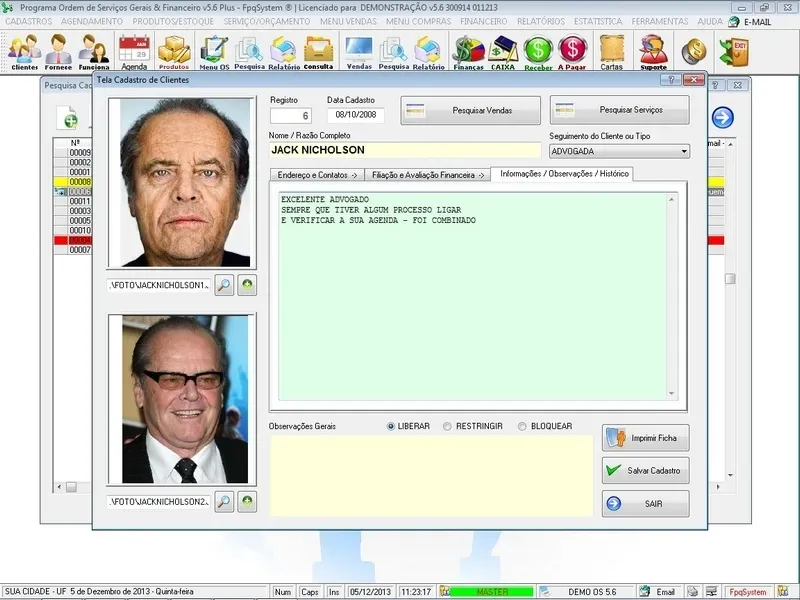
Task: Click magnifier icon beside the top photo path
Action: pos(224,286)
